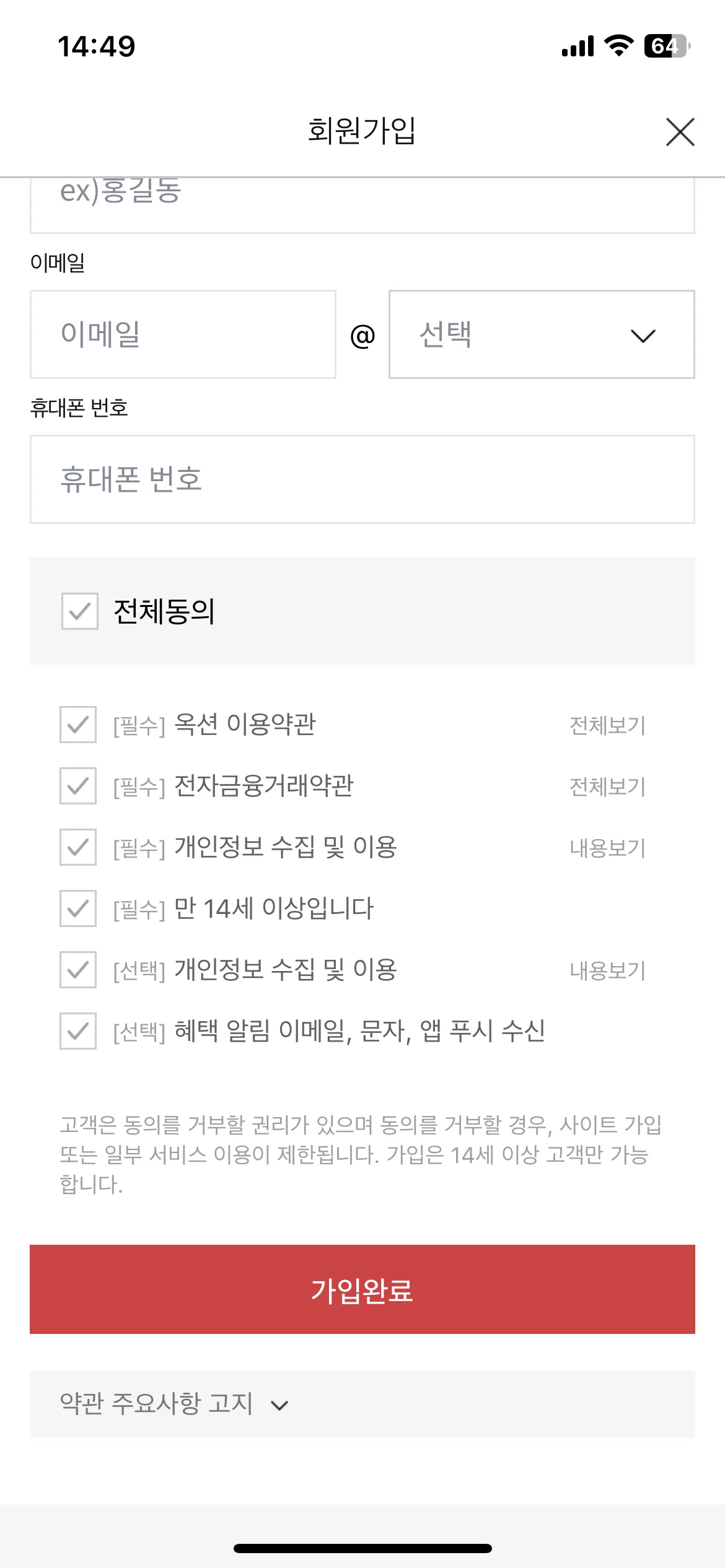Uncheck the 전자금융거래약관 agreement checkbox
The width and height of the screenshot is (725, 1568).
click(77, 787)
